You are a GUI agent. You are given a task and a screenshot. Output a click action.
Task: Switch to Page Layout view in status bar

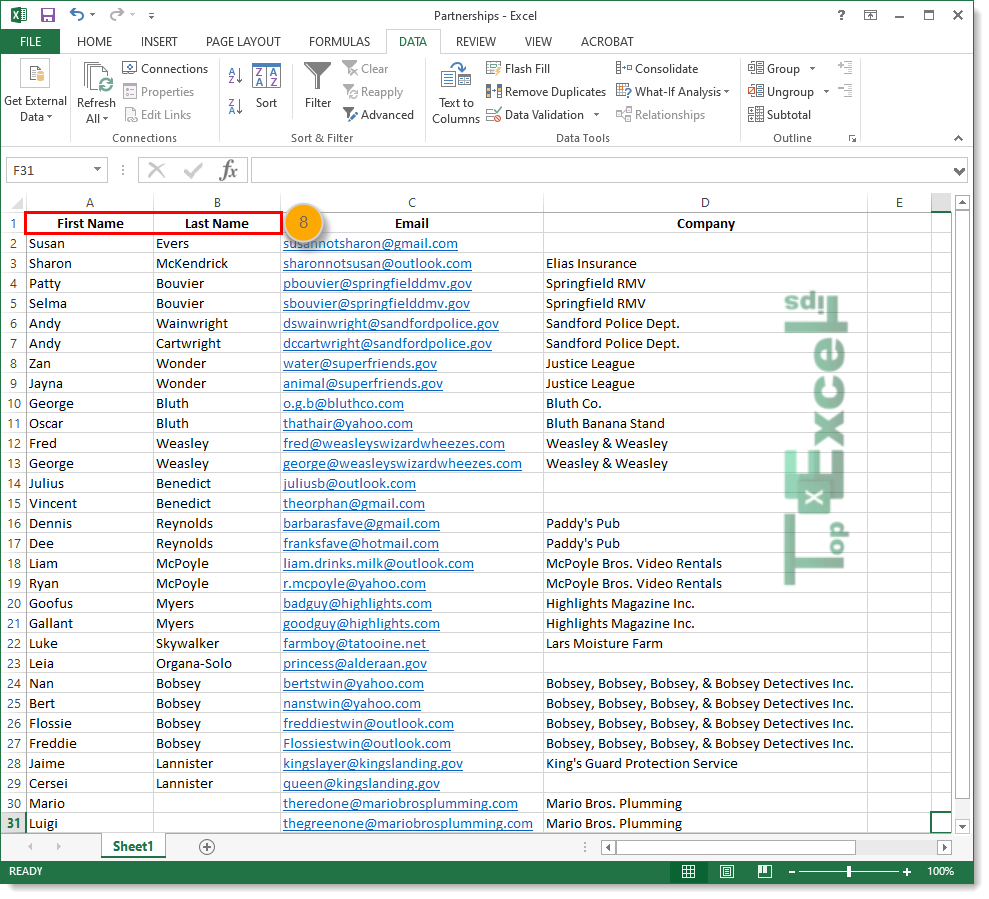[x=727, y=872]
